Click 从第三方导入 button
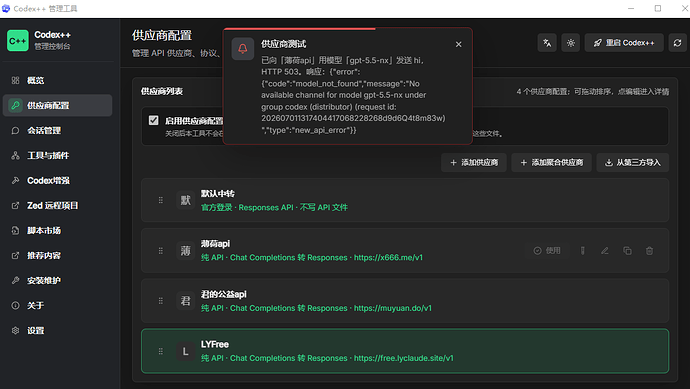690x389 pixels. pos(633,162)
